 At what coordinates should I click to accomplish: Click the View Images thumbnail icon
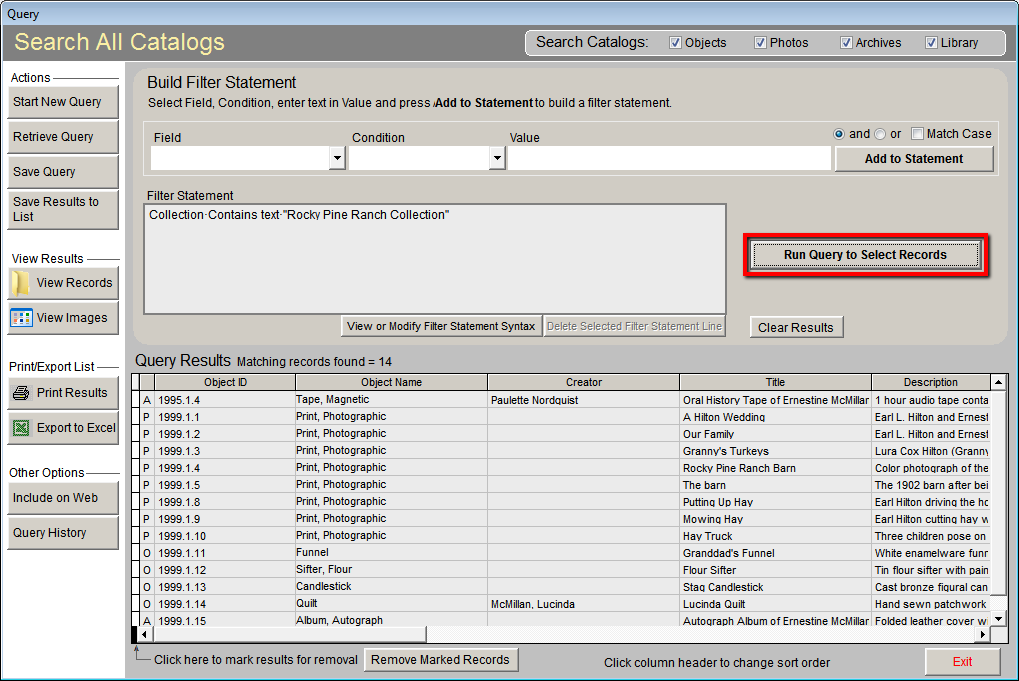pos(21,318)
